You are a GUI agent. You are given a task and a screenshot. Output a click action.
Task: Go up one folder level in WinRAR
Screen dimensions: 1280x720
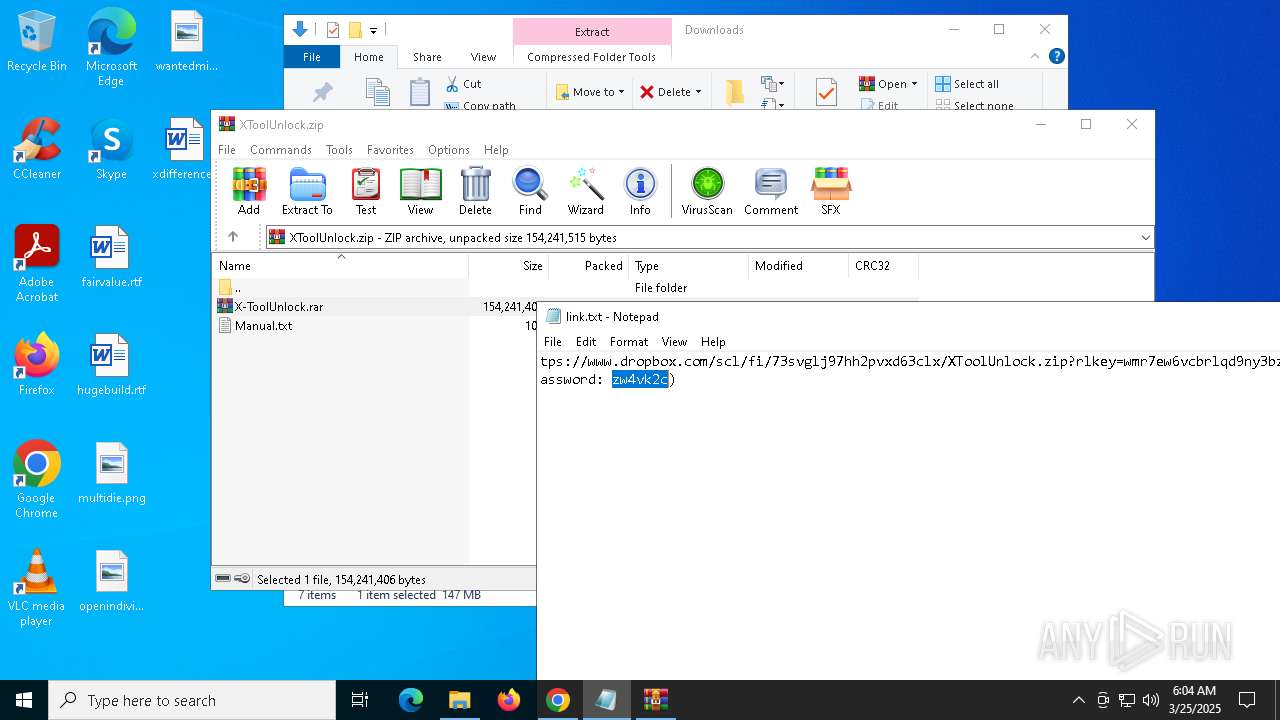[233, 237]
